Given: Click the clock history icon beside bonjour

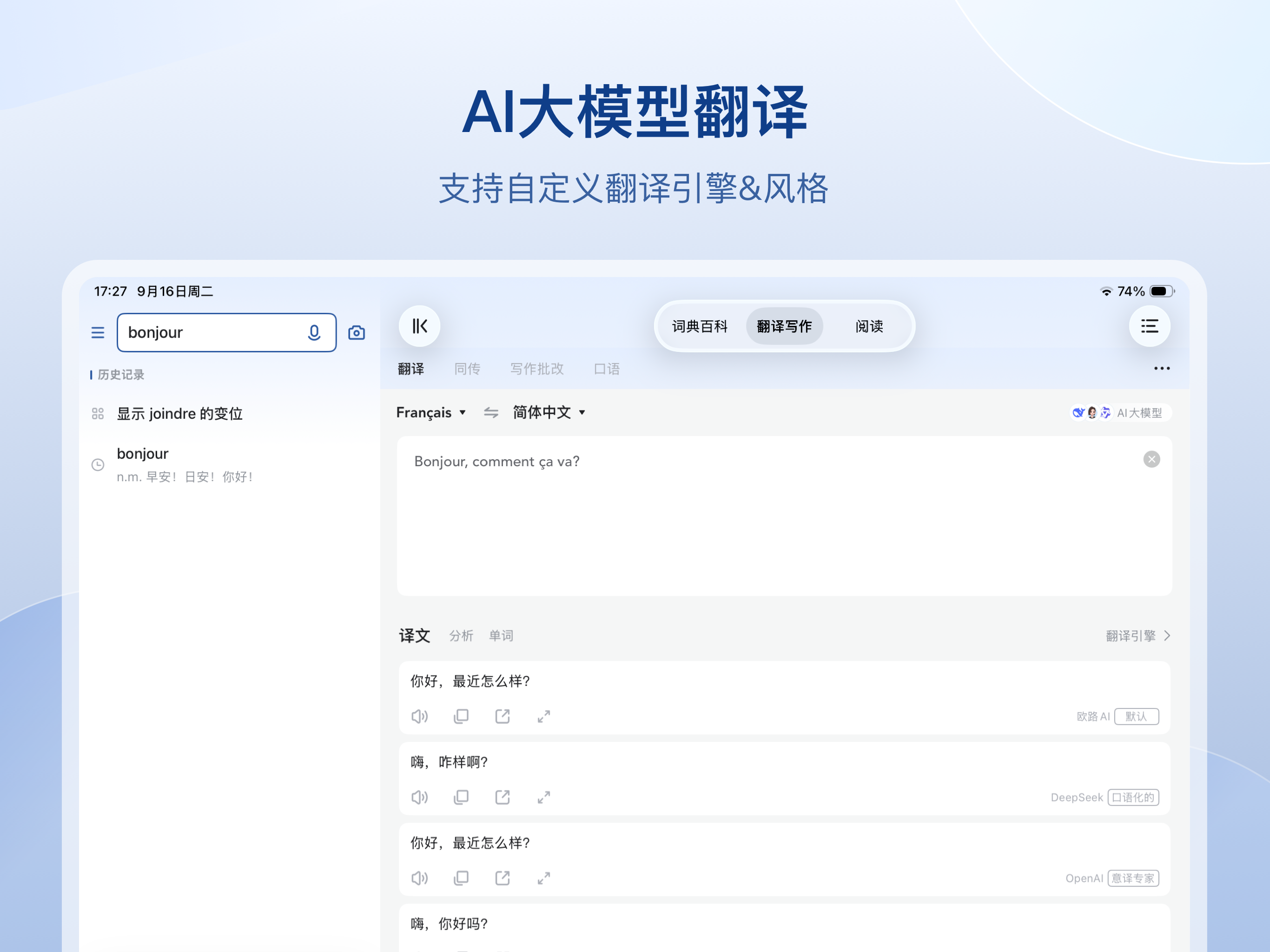Looking at the screenshot, I should (98, 464).
